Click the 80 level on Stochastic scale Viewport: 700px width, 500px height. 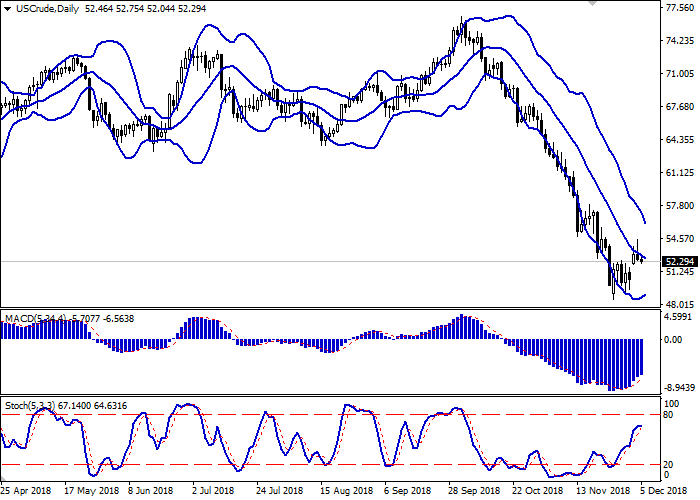pos(668,415)
